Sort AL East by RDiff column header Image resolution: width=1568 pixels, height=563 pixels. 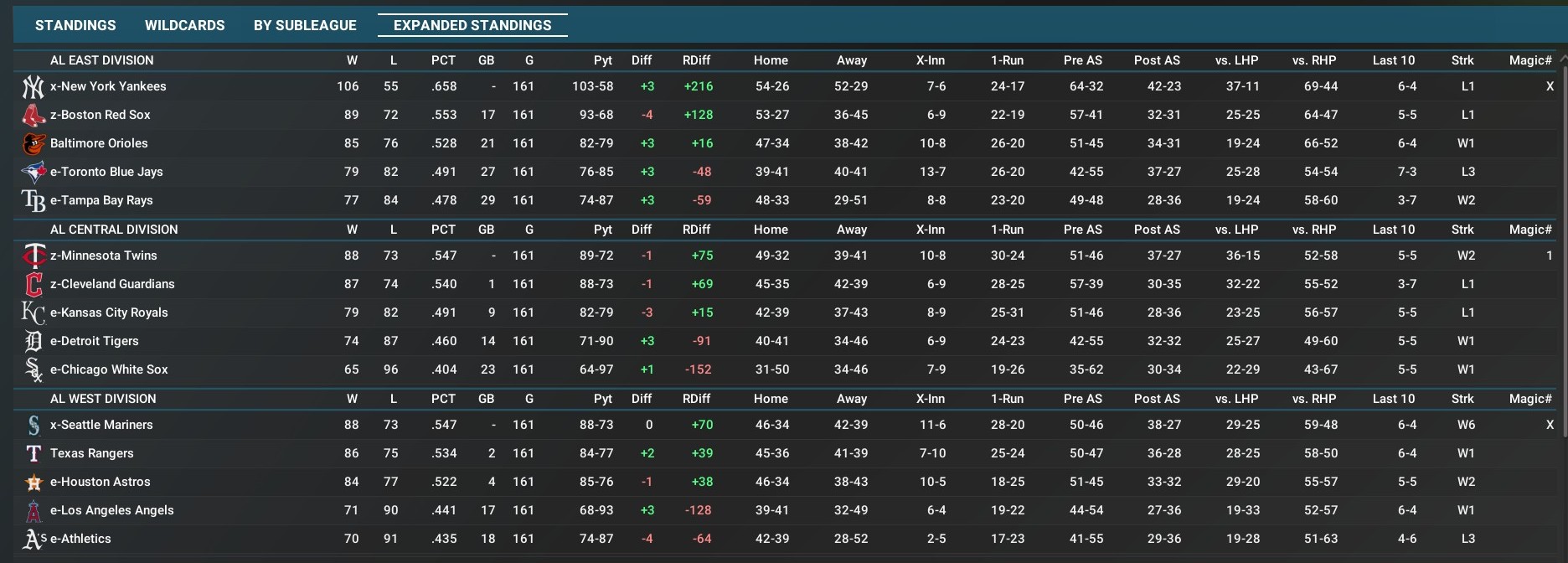(x=696, y=60)
